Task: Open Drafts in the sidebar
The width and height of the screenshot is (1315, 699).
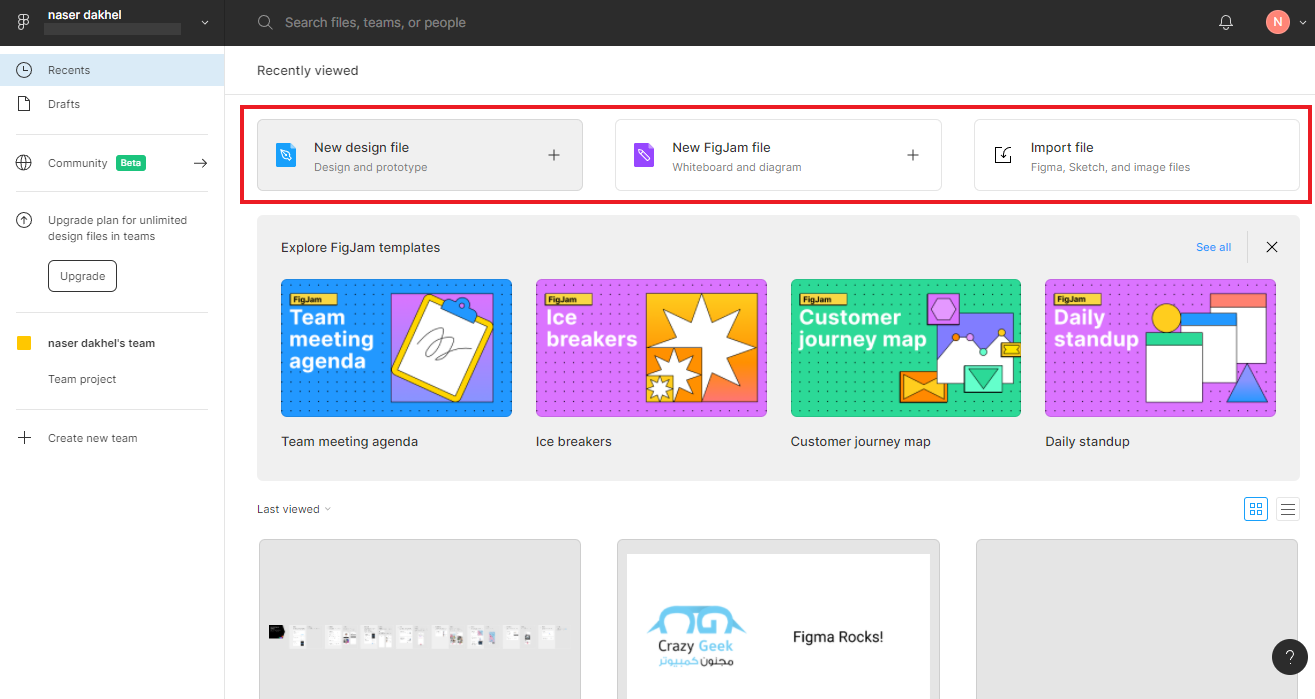Action: tap(64, 104)
